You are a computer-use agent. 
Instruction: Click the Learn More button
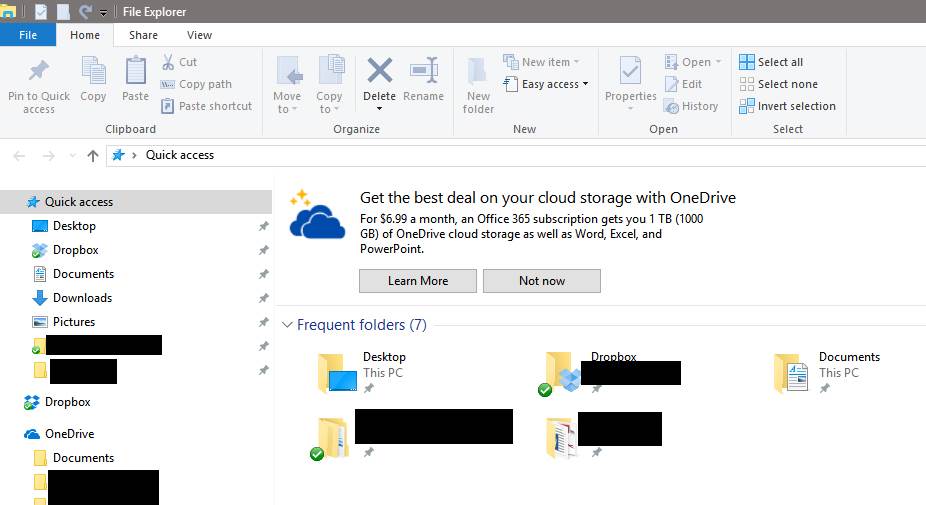coord(418,281)
